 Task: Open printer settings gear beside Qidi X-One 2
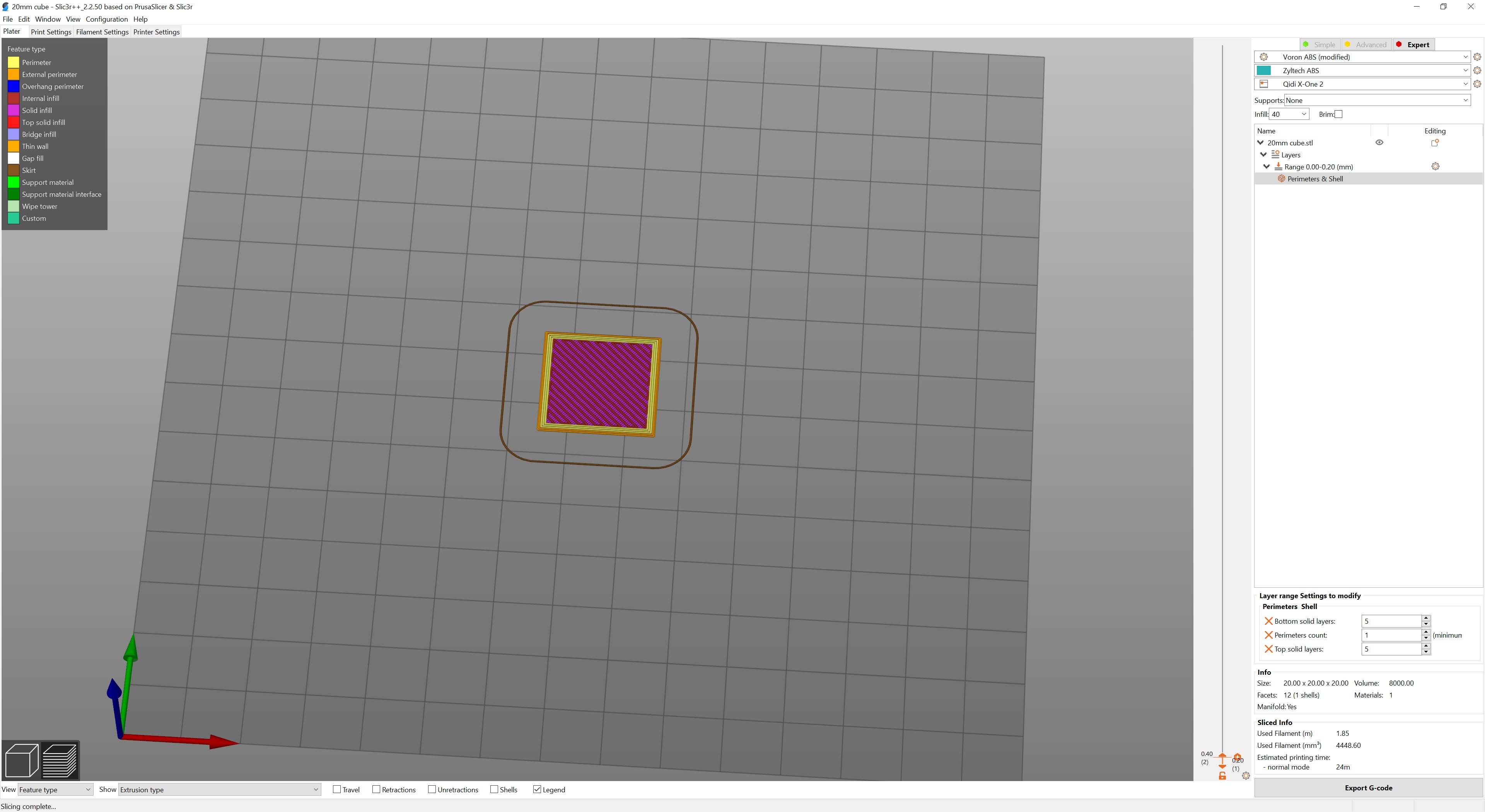pyautogui.click(x=1477, y=84)
